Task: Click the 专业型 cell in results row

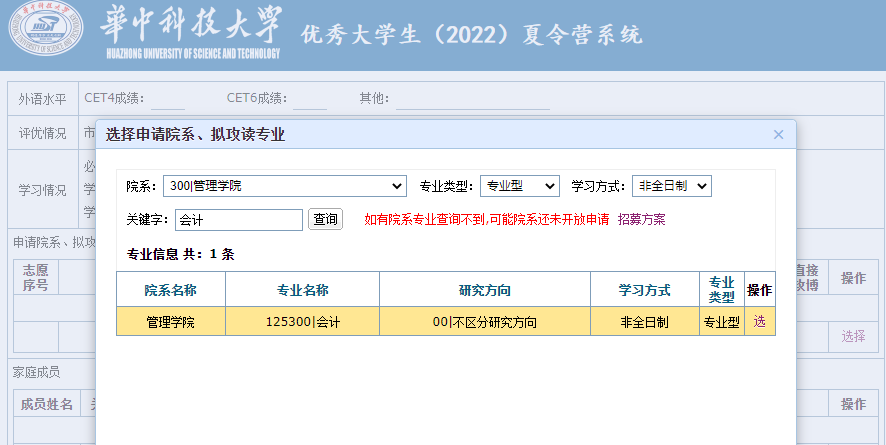Action: pos(722,322)
